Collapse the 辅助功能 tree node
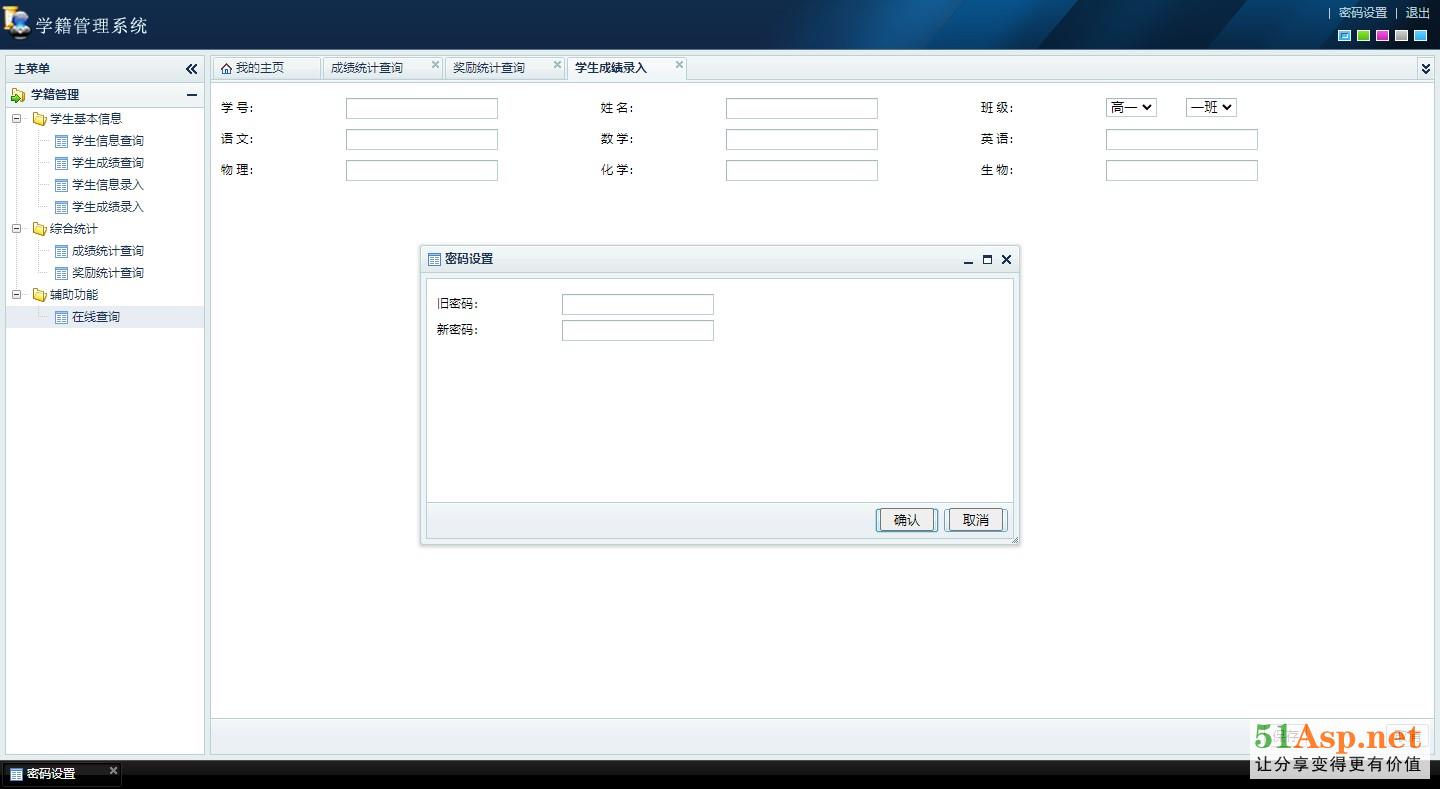Screen dimensions: 1440x789 (x=16, y=295)
